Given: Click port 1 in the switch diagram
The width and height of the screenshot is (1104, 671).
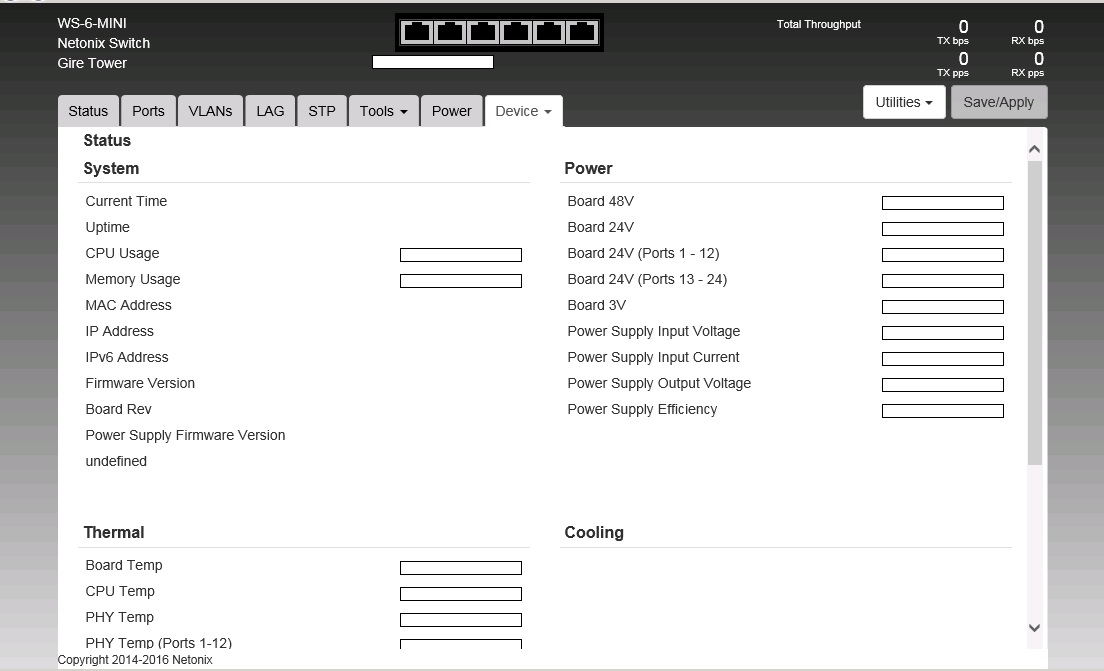Looking at the screenshot, I should point(417,32).
